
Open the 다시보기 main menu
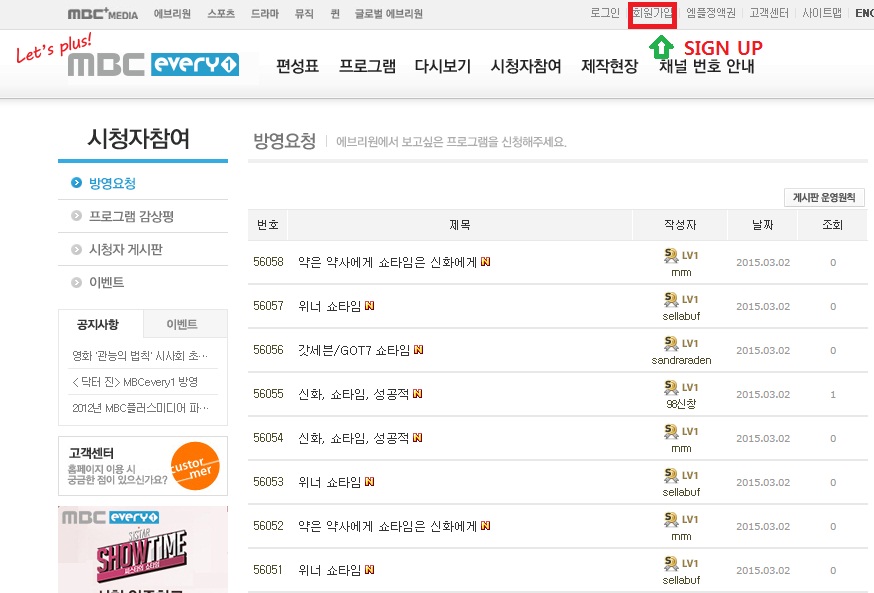[x=443, y=66]
